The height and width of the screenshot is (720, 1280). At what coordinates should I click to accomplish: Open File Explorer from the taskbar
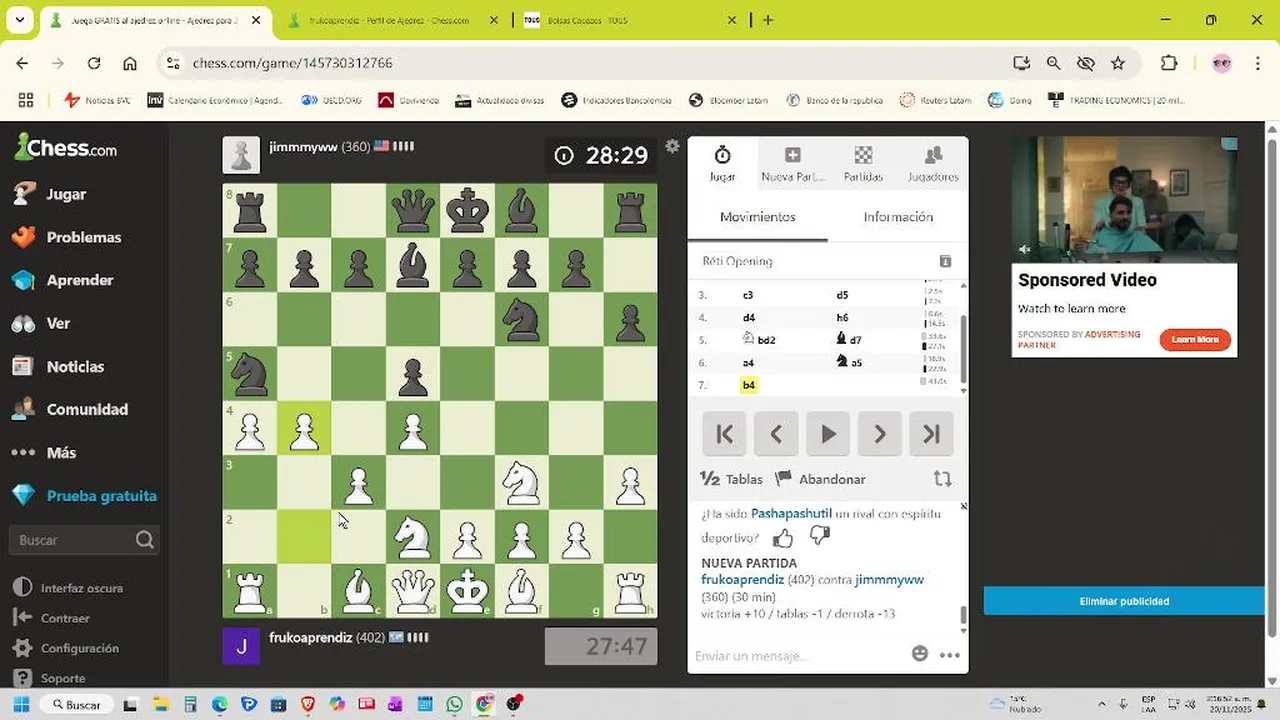(160, 704)
